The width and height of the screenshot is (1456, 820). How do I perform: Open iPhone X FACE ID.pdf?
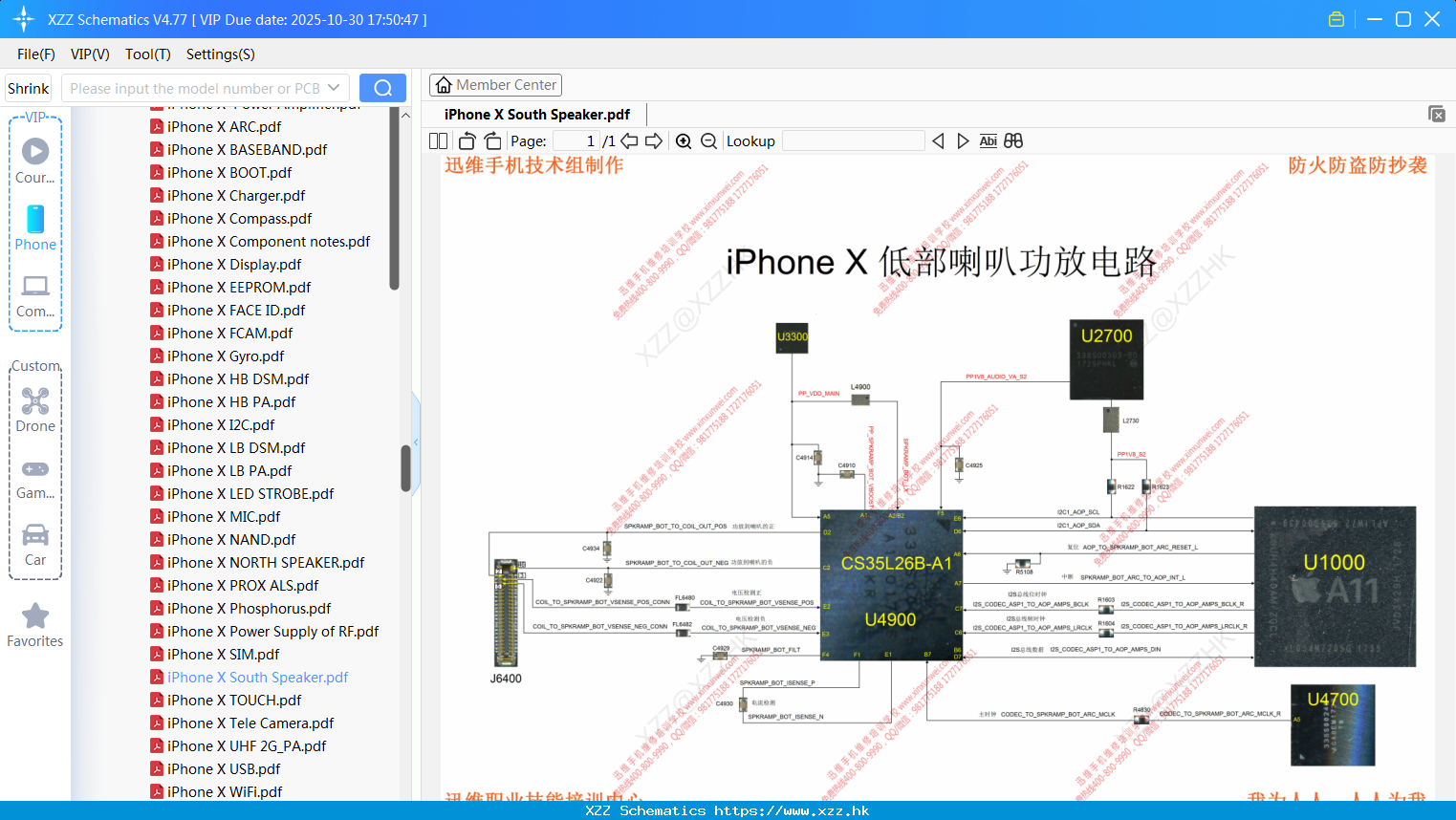236,310
